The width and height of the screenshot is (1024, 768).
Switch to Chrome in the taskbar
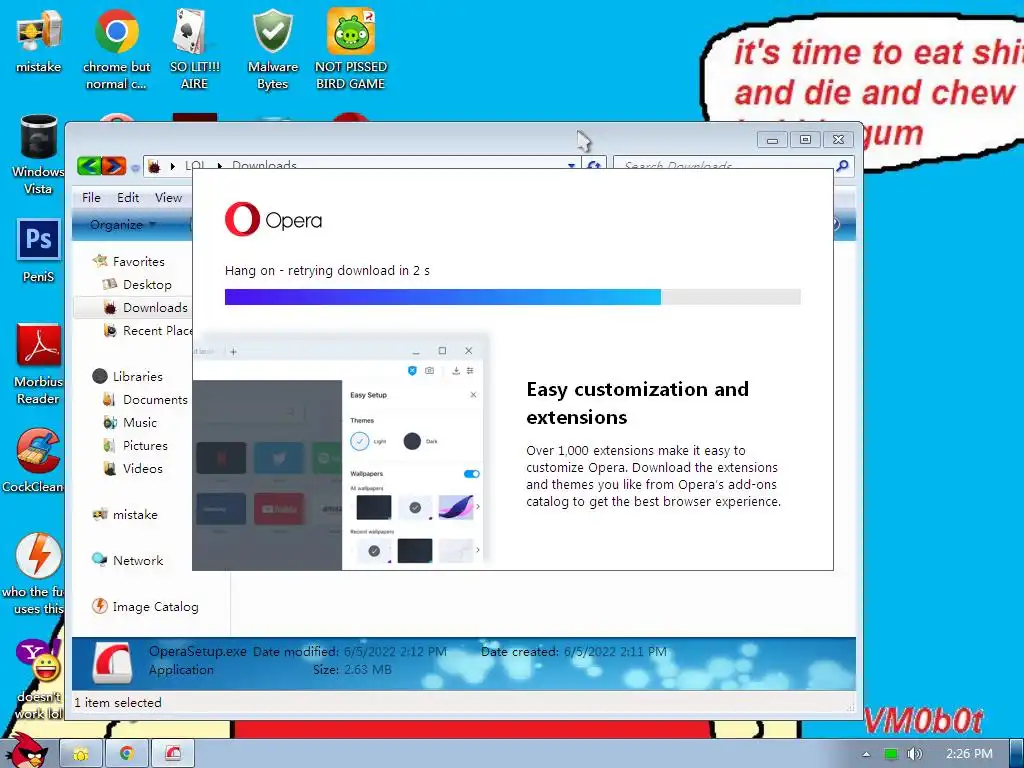[x=127, y=754]
